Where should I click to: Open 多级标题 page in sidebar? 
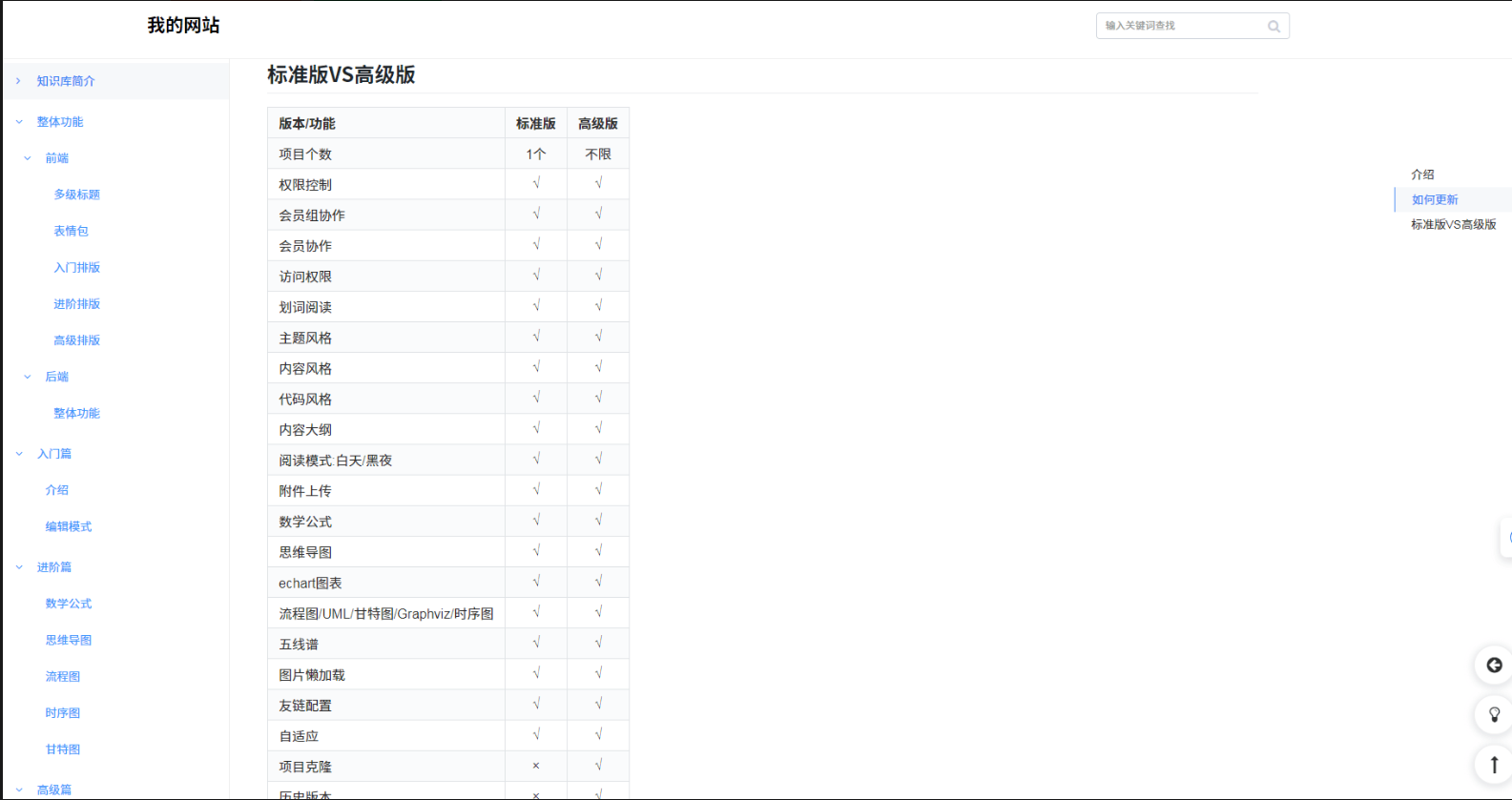(76, 195)
